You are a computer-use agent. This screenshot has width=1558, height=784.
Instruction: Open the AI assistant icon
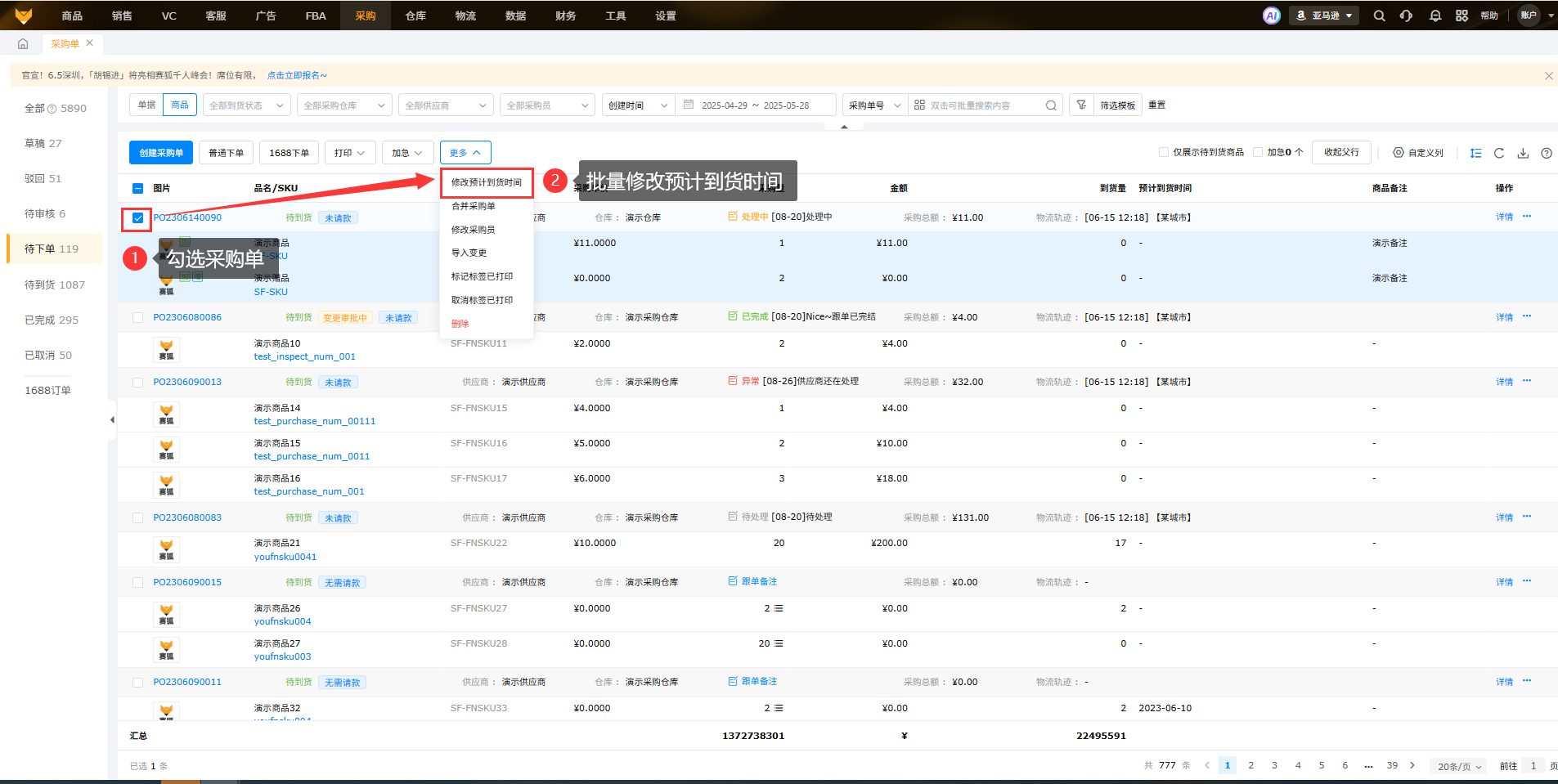pos(1271,16)
